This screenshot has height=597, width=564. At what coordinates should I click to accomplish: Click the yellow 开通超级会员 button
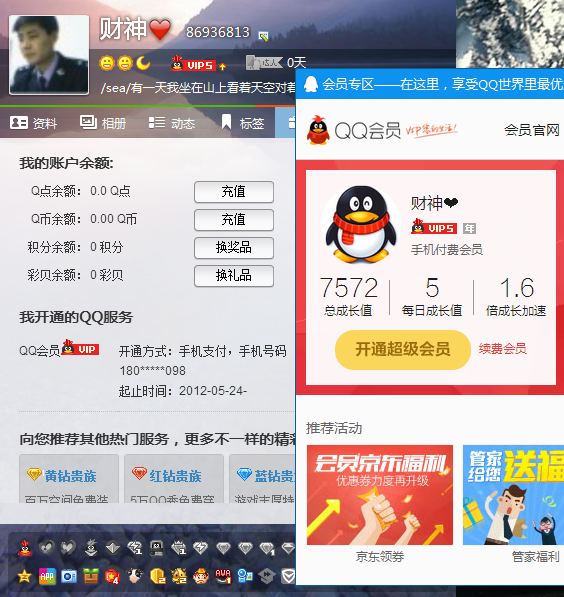pyautogui.click(x=403, y=350)
